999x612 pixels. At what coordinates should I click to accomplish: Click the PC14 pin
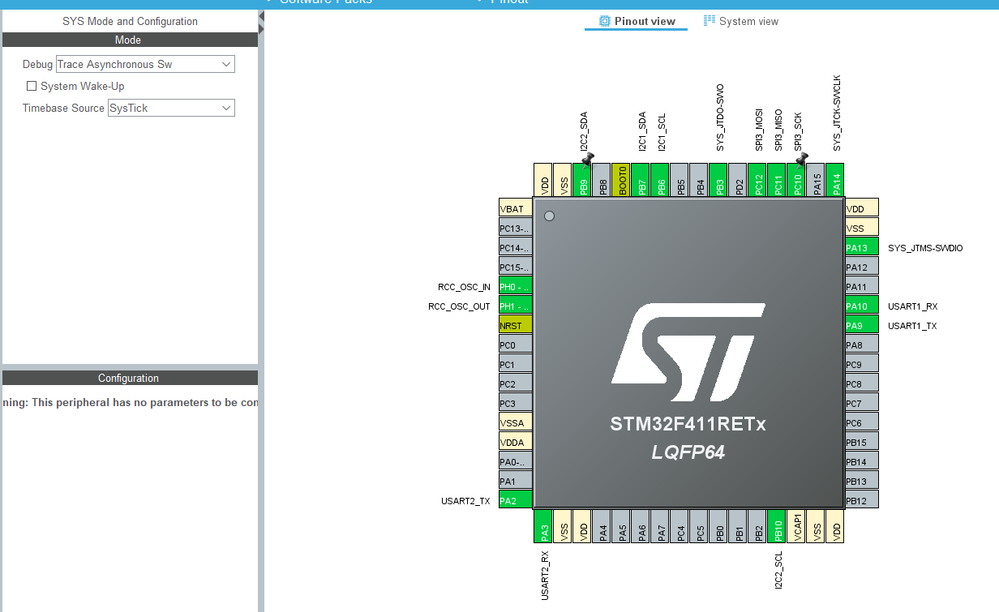point(515,247)
